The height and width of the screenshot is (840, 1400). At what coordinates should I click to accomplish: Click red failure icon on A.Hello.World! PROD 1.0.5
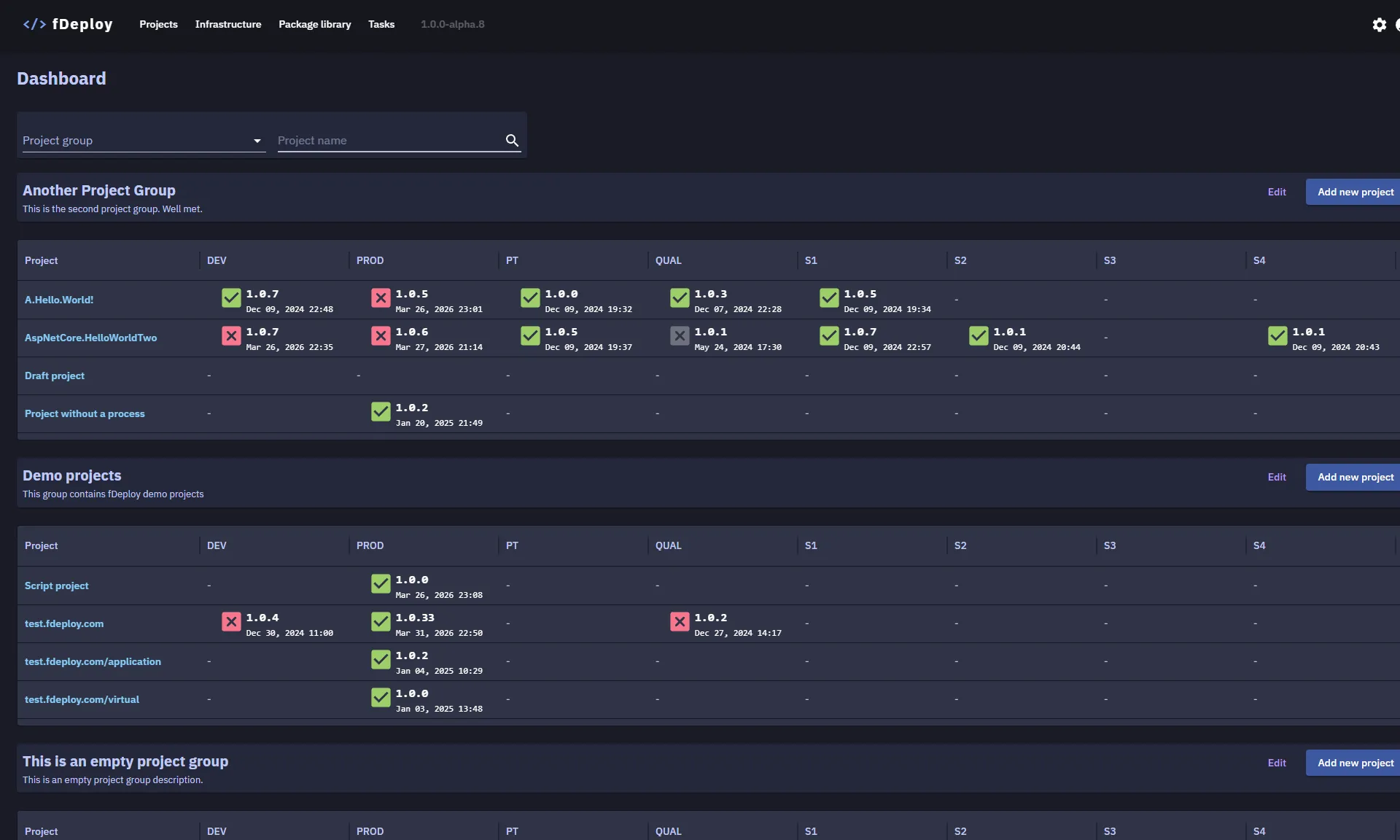point(381,298)
